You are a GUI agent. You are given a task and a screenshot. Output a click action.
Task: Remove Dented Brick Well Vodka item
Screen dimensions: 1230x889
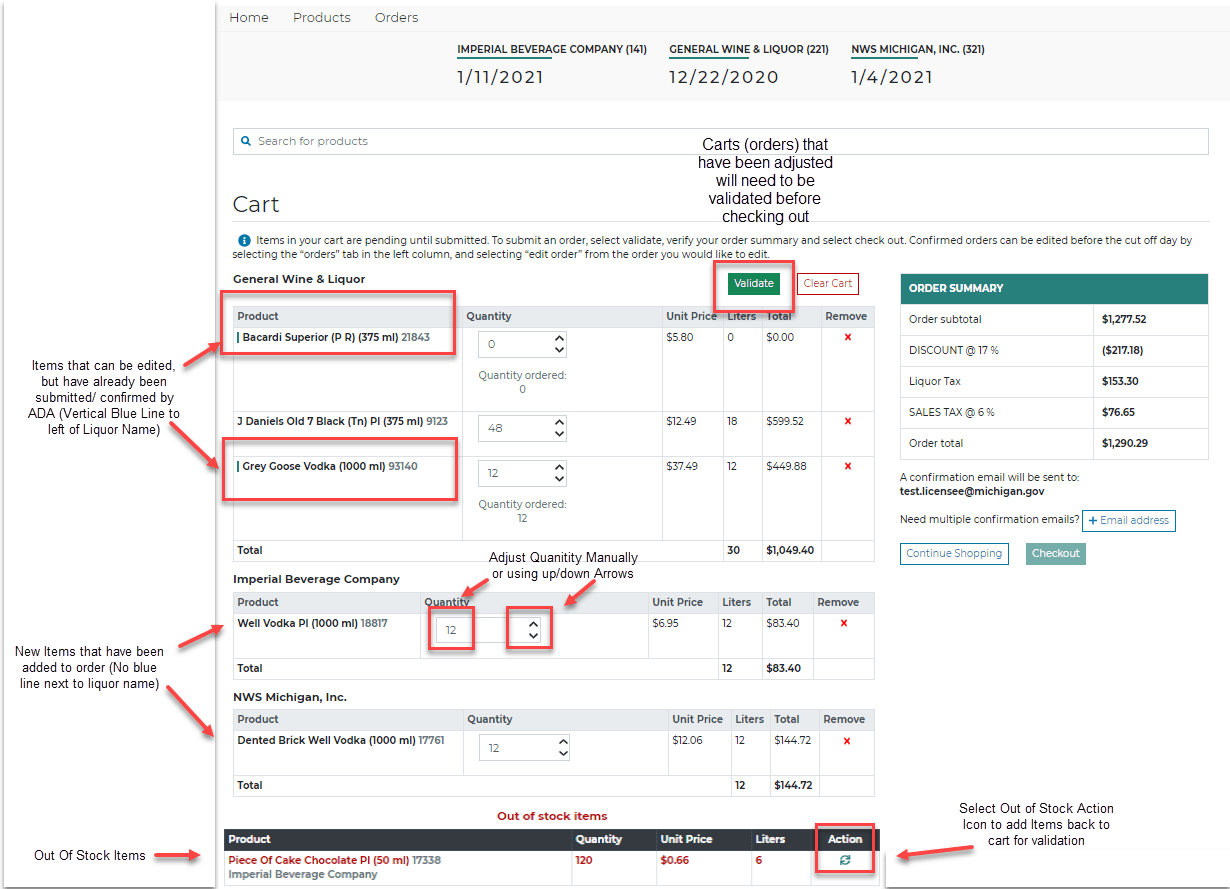click(847, 741)
